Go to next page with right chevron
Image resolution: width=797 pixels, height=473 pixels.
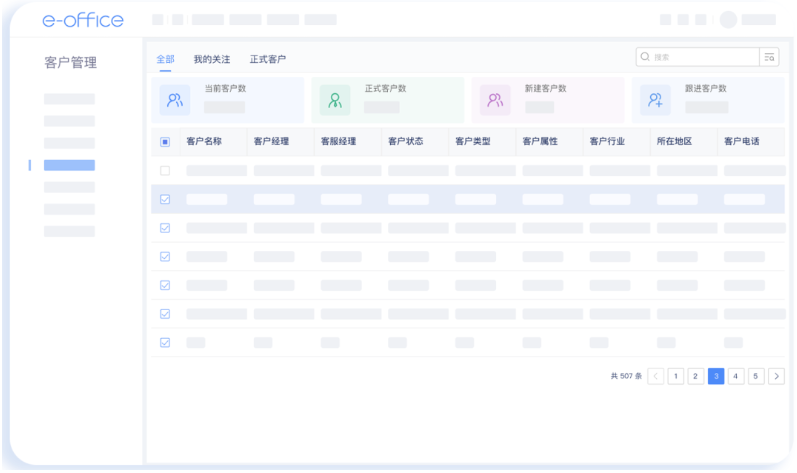[x=776, y=376]
